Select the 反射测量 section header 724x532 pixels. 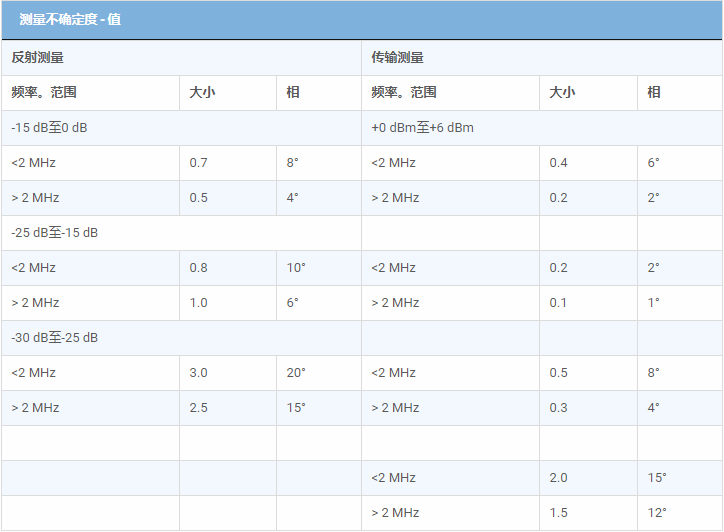click(x=38, y=58)
